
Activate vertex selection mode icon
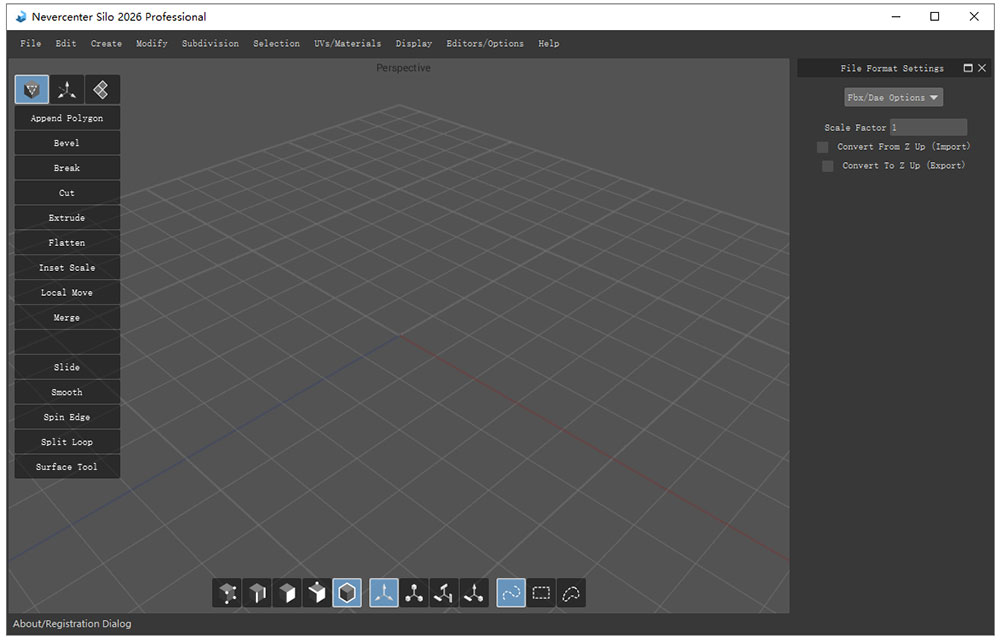pos(227,593)
